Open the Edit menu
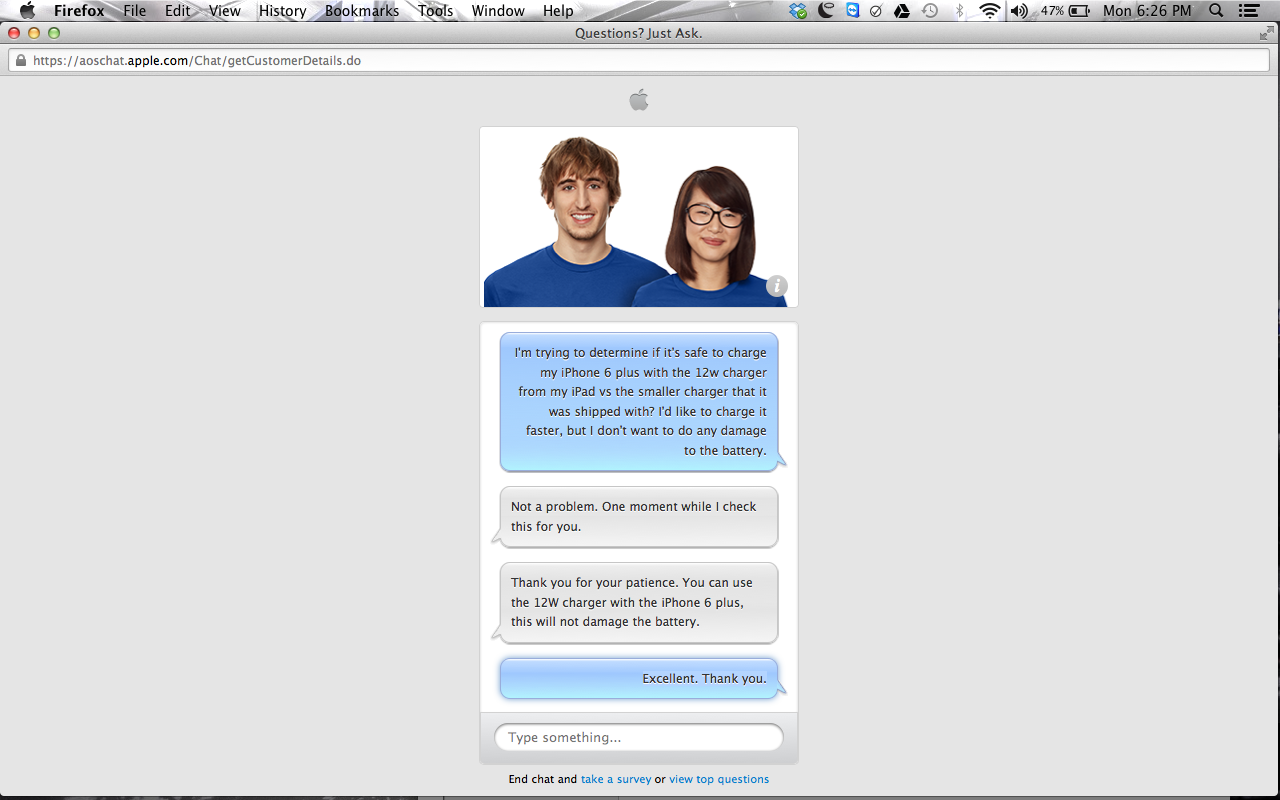Image resolution: width=1280 pixels, height=800 pixels. pyautogui.click(x=178, y=11)
